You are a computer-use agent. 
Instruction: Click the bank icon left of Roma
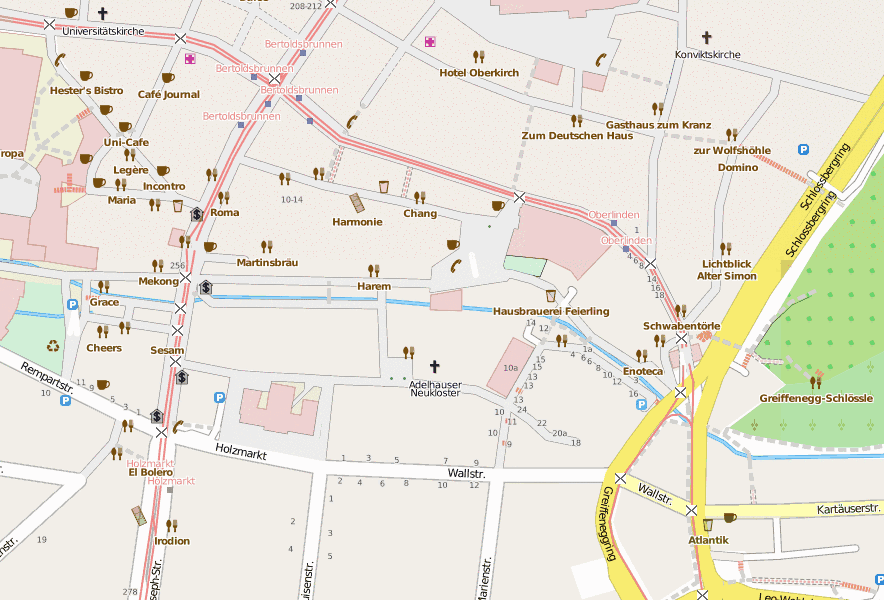(x=197, y=214)
